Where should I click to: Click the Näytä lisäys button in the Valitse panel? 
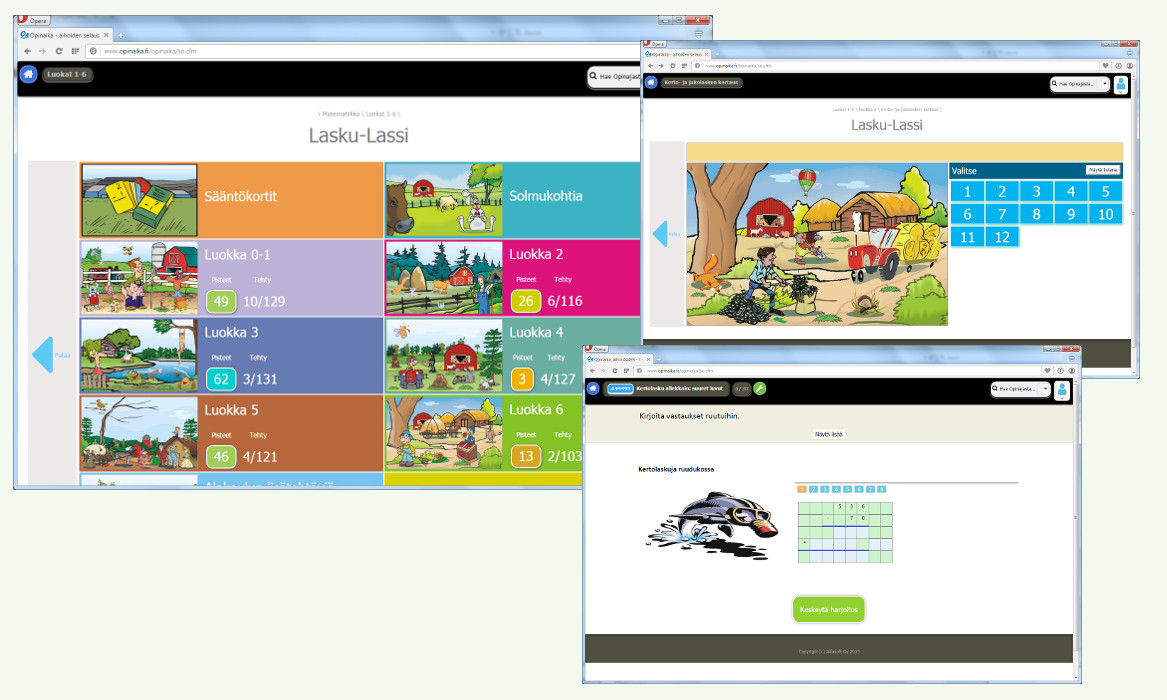pos(1102,170)
